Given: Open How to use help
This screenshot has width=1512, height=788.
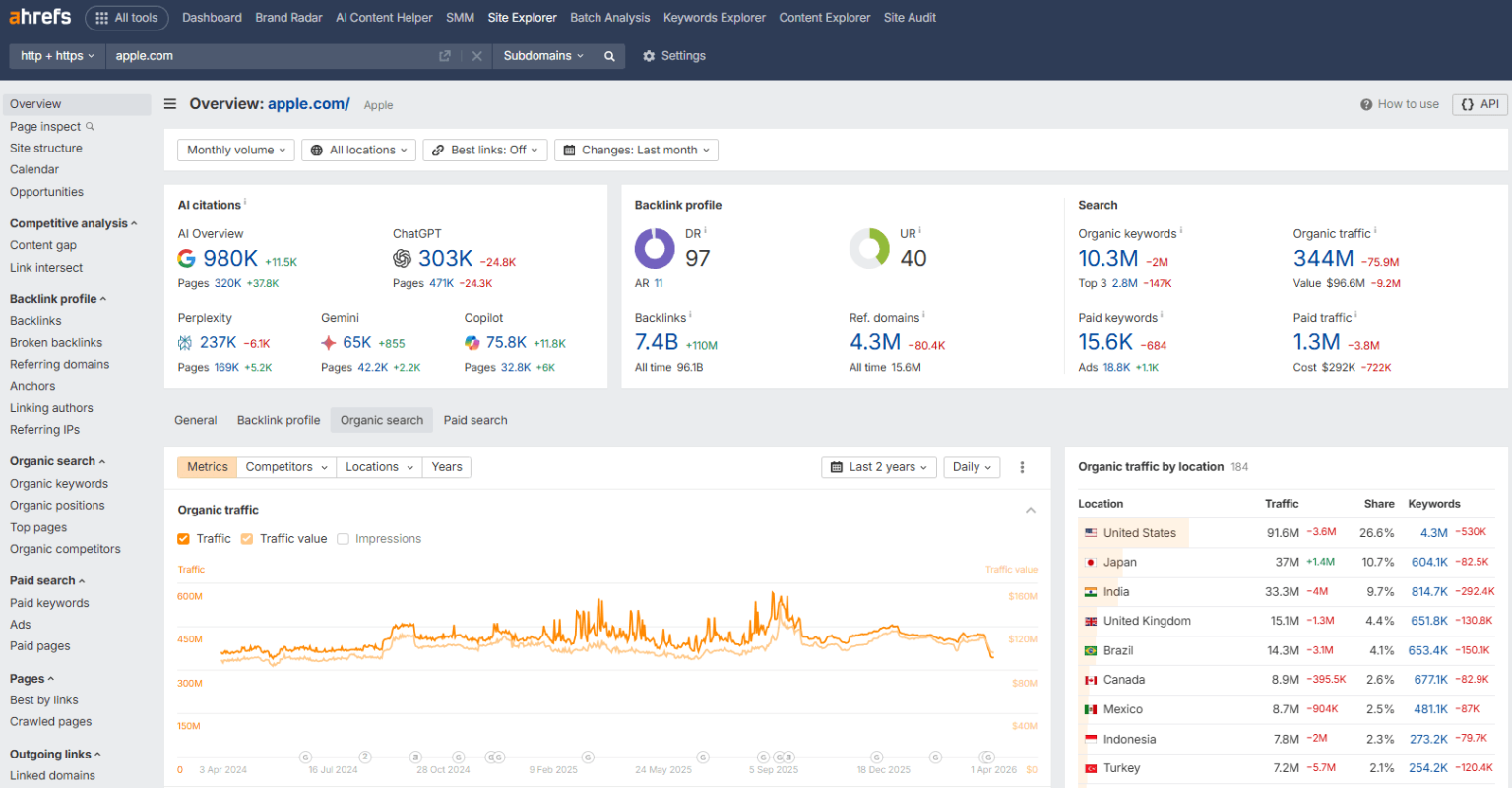Looking at the screenshot, I should click(x=1400, y=104).
